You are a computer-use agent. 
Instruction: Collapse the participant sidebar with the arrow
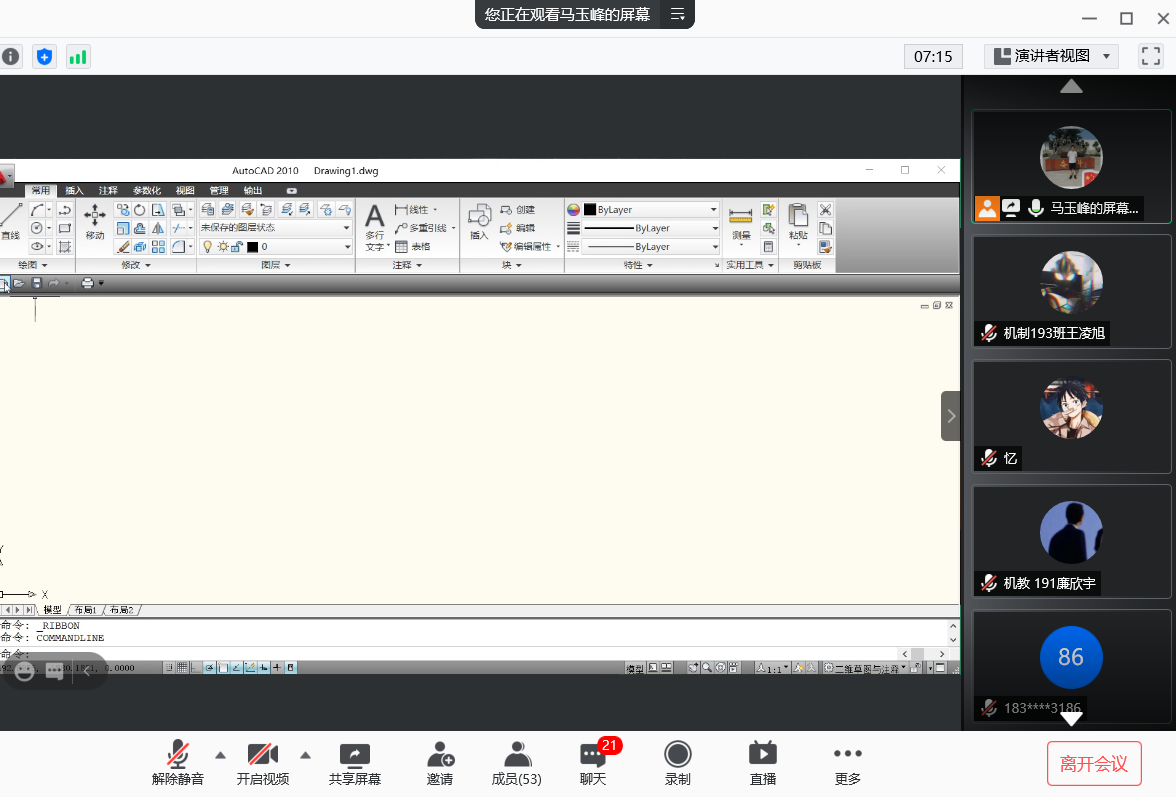951,416
